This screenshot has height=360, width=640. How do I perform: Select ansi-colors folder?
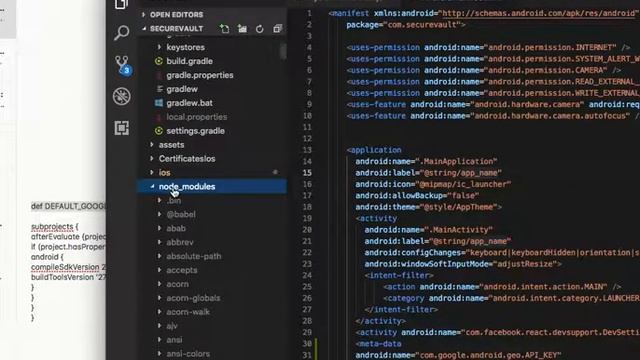(x=188, y=353)
